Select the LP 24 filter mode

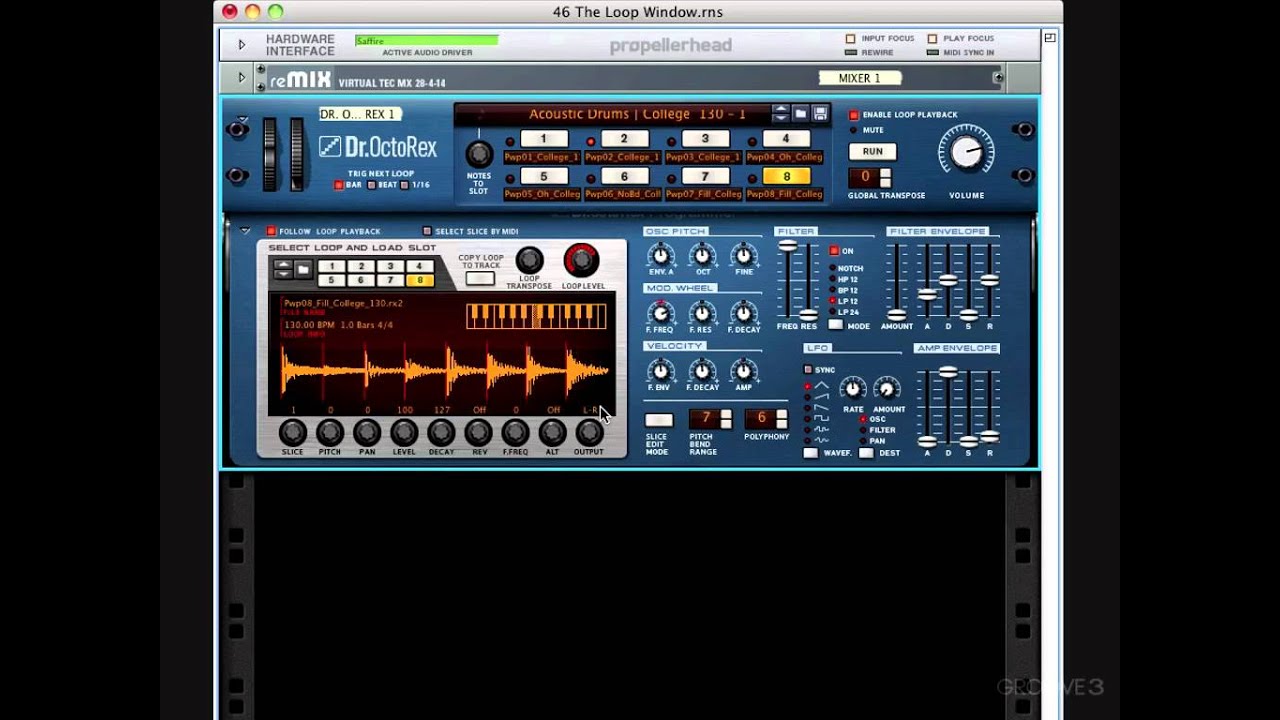click(x=832, y=312)
